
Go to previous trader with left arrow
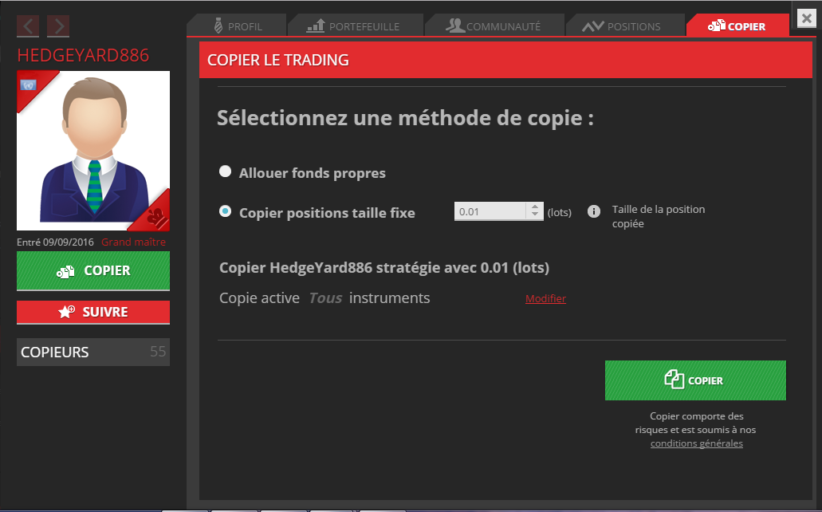(x=28, y=26)
